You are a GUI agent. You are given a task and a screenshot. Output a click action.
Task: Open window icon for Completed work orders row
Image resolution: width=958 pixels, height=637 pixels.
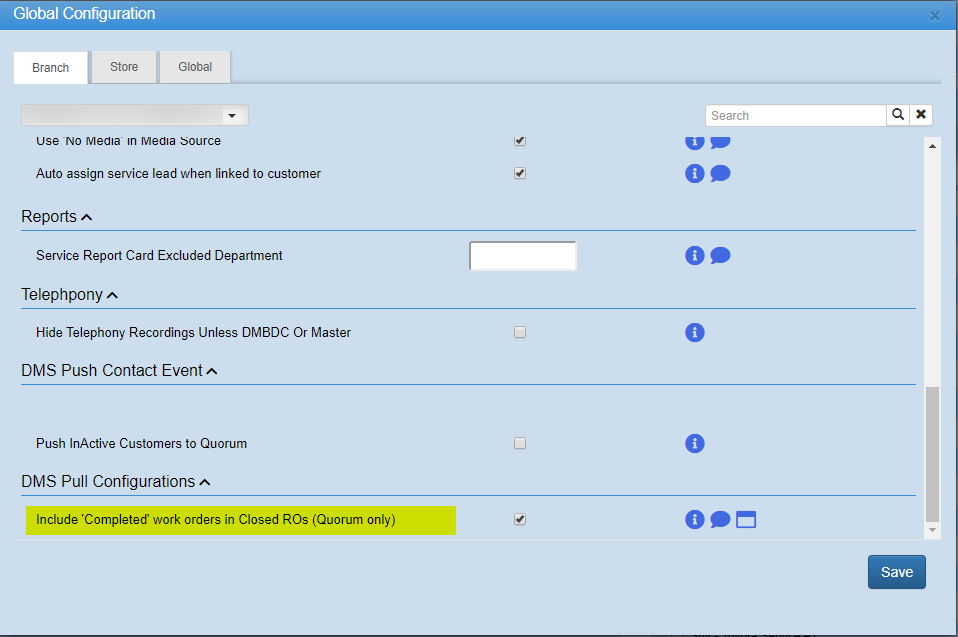pyautogui.click(x=746, y=519)
